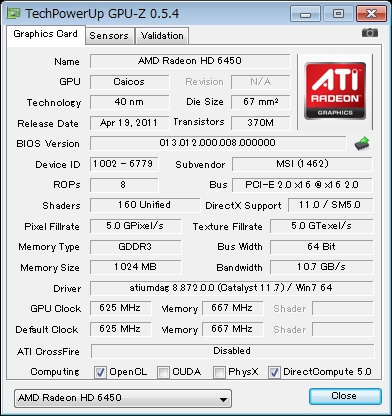
Task: Click the DirectX Support label
Action: [x=243, y=206]
